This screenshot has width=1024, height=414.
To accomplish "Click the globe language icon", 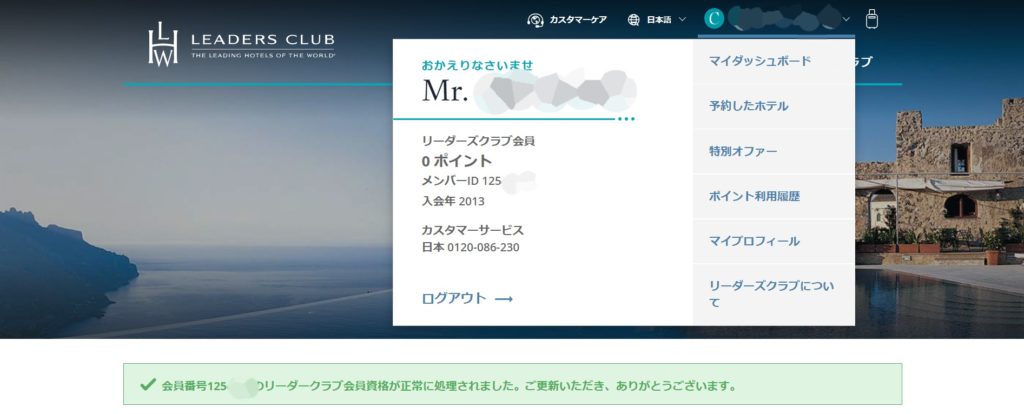I will click(x=634, y=19).
